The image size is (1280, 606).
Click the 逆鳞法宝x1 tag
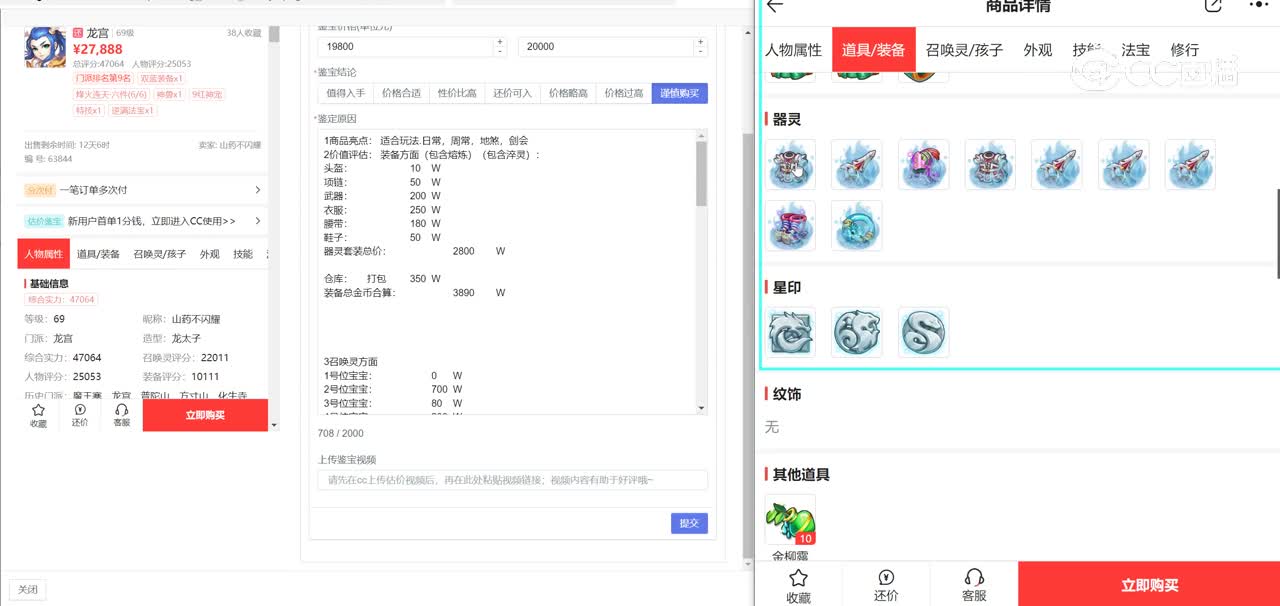coord(133,110)
